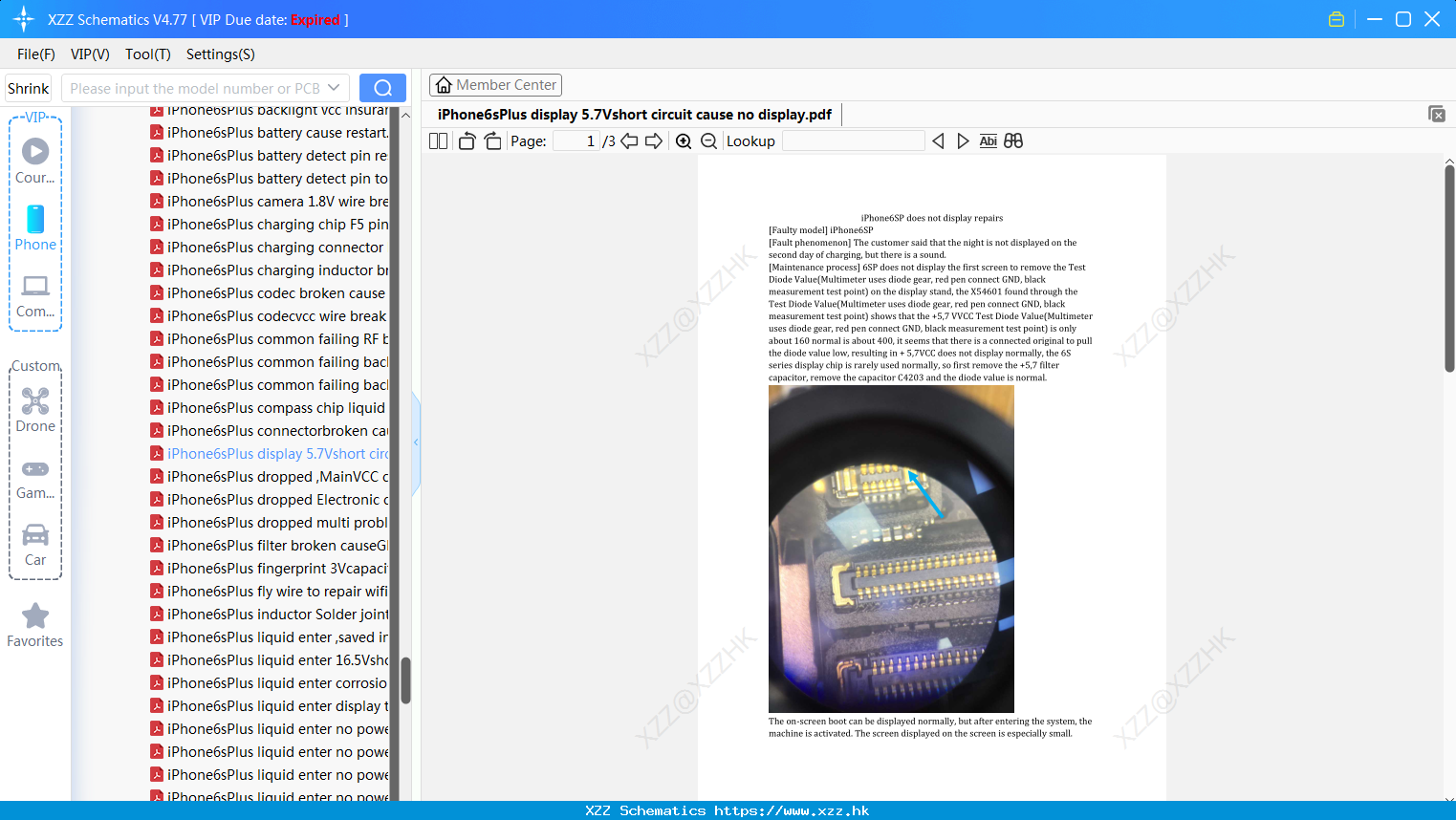
Task: Open iPhone6sPlus charging connector file
Action: point(268,248)
